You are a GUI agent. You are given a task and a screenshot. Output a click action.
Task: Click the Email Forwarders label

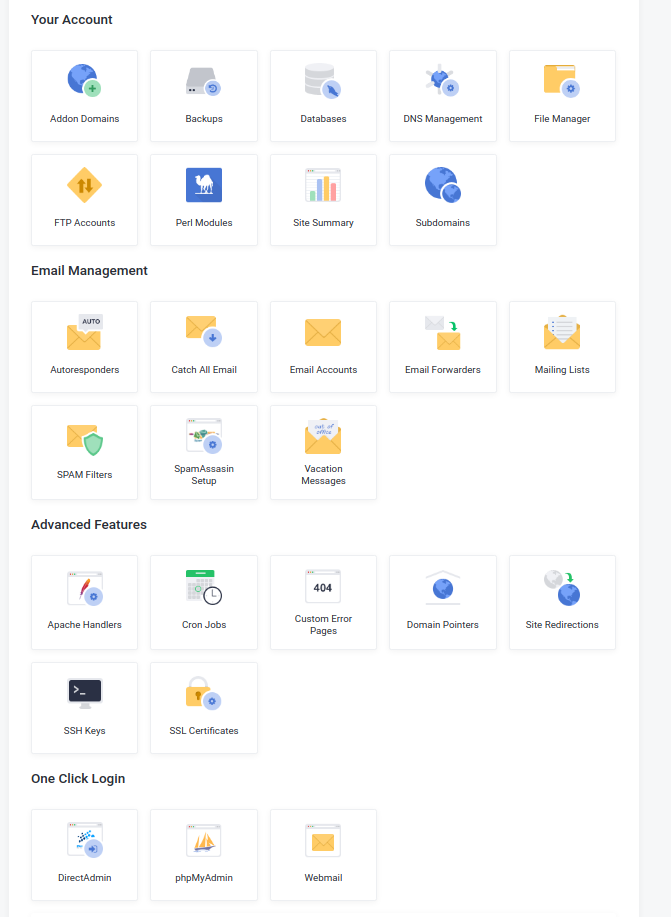[x=442, y=370]
